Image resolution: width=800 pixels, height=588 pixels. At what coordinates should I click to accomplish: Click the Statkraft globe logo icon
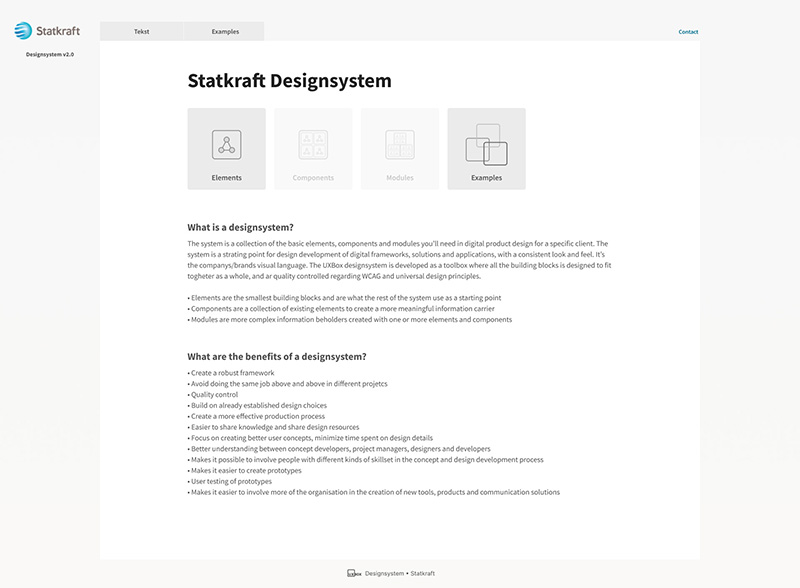[23, 31]
